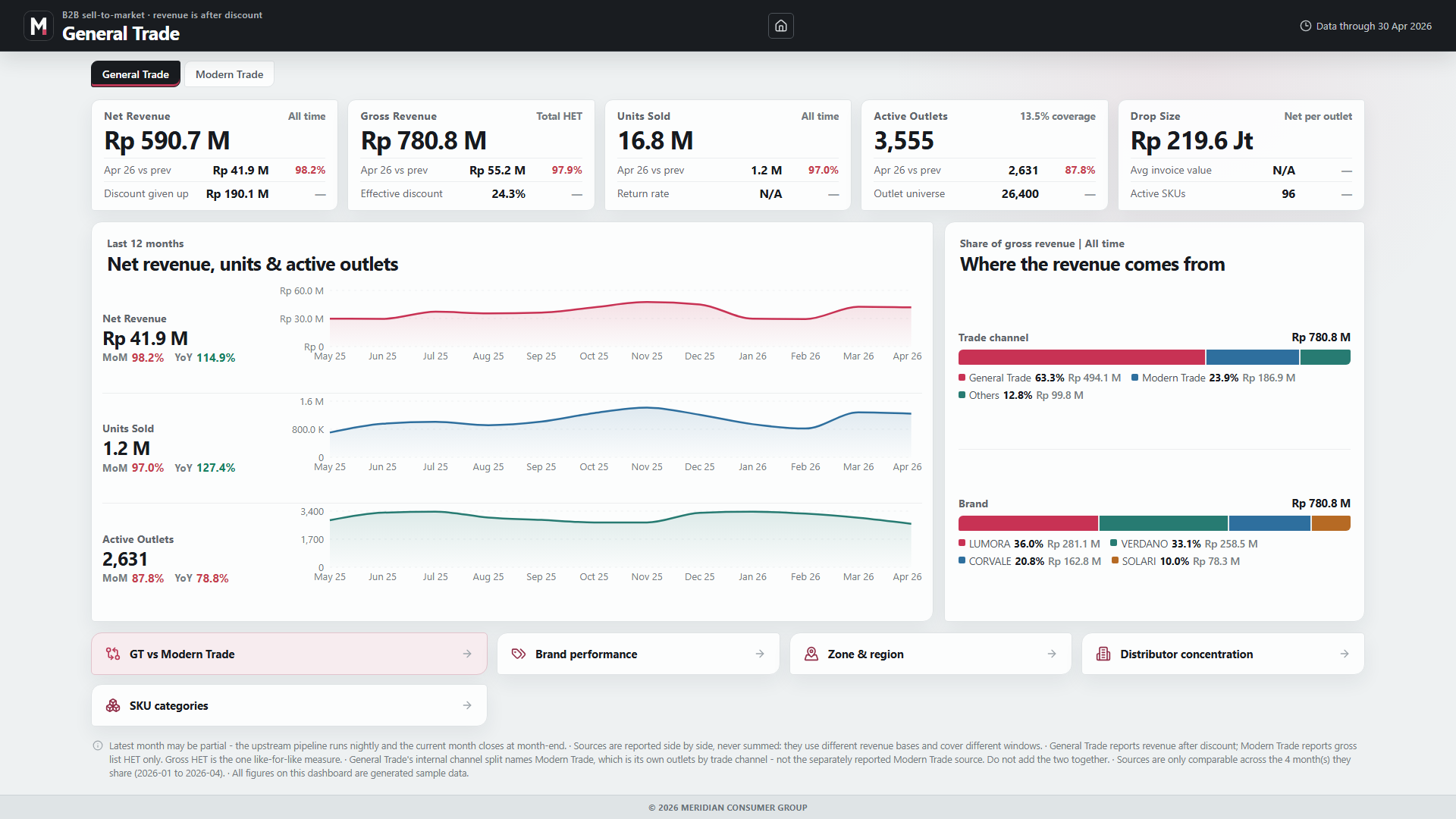The height and width of the screenshot is (819, 1456).
Task: Click CORVALE segment of brand bar
Action: click(1269, 523)
